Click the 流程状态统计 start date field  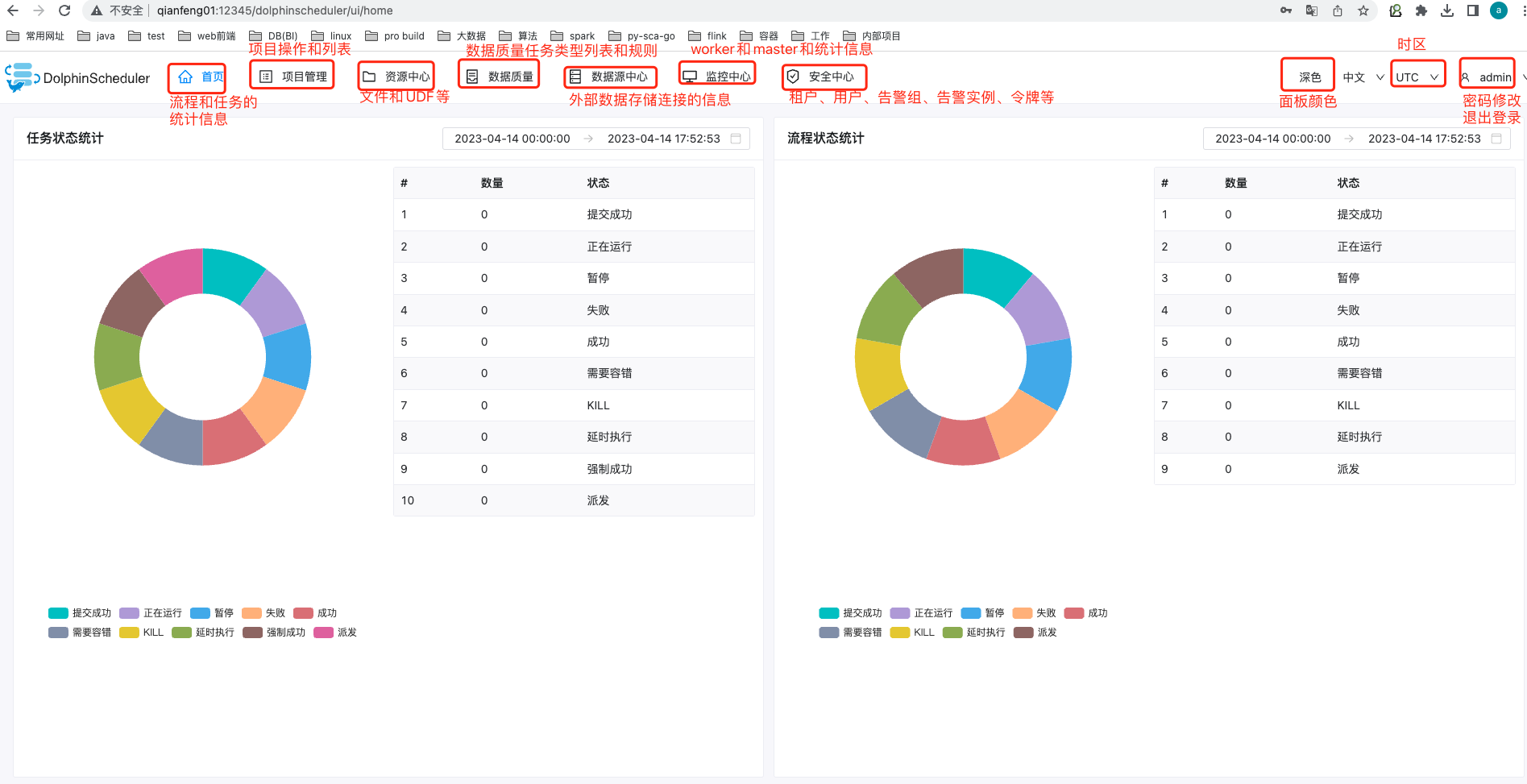pyautogui.click(x=1273, y=139)
